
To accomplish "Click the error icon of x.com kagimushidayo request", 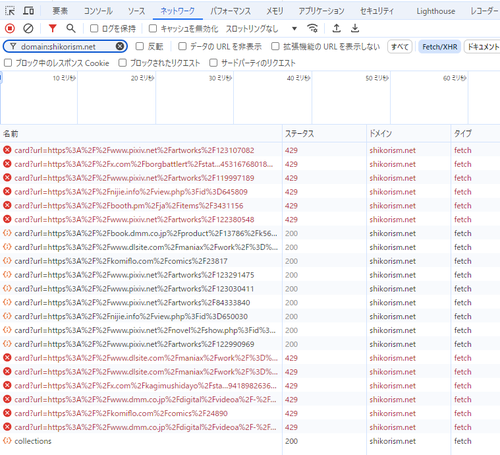I will (7, 385).
